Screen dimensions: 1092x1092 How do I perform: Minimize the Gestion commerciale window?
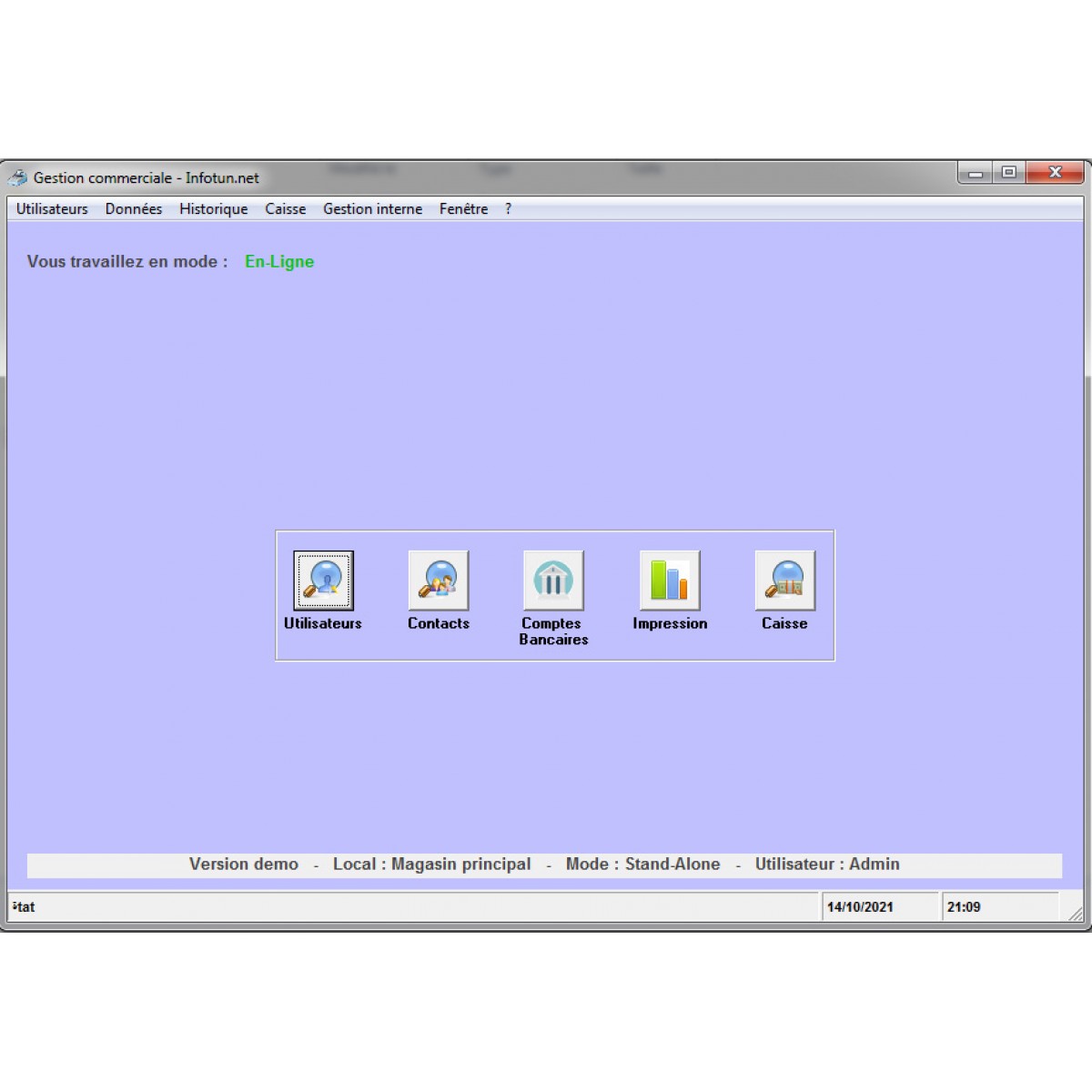(976, 172)
